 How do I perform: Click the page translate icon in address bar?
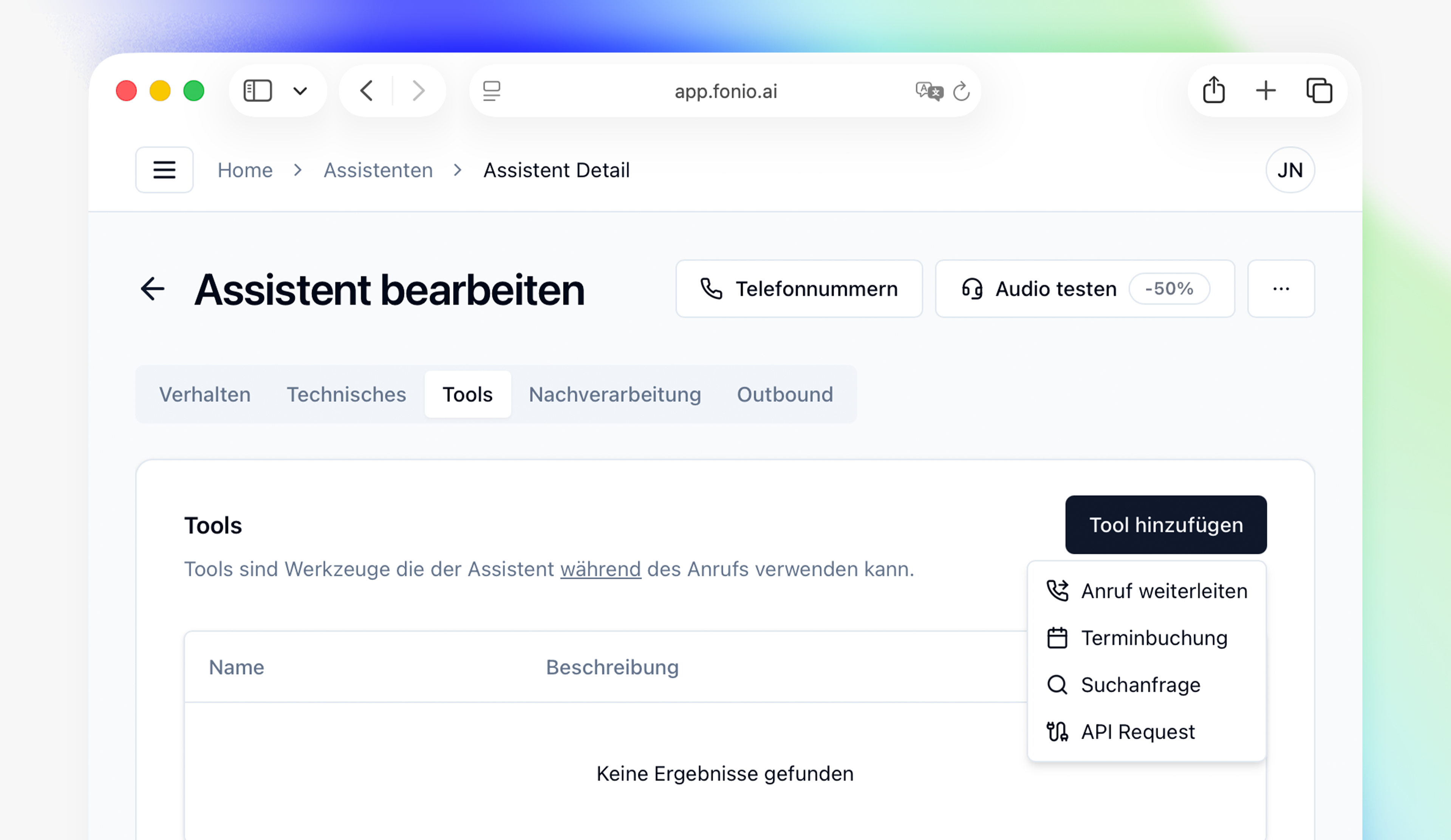(929, 91)
